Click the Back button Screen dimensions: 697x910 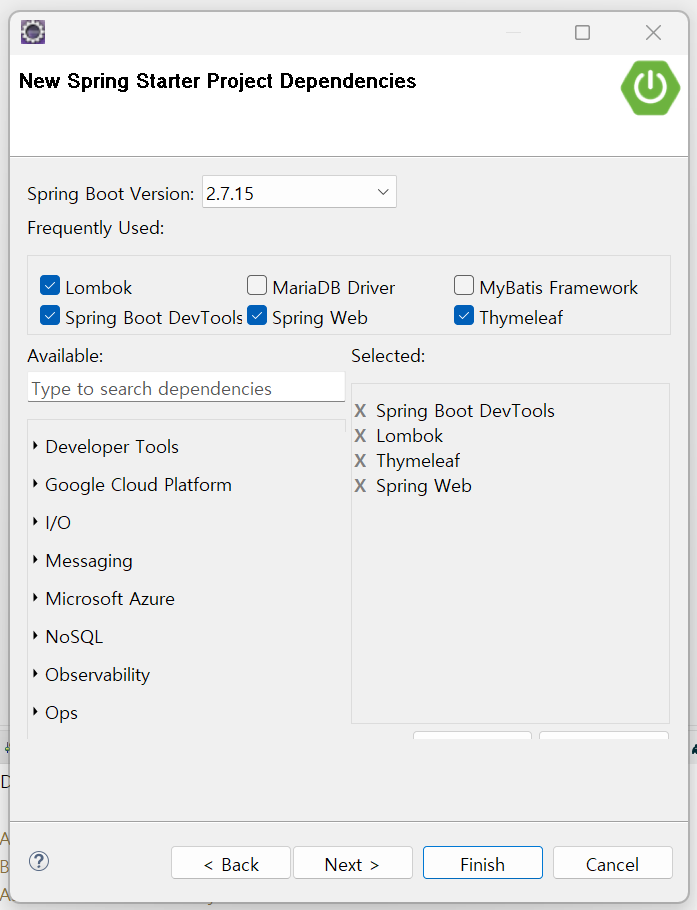231,864
